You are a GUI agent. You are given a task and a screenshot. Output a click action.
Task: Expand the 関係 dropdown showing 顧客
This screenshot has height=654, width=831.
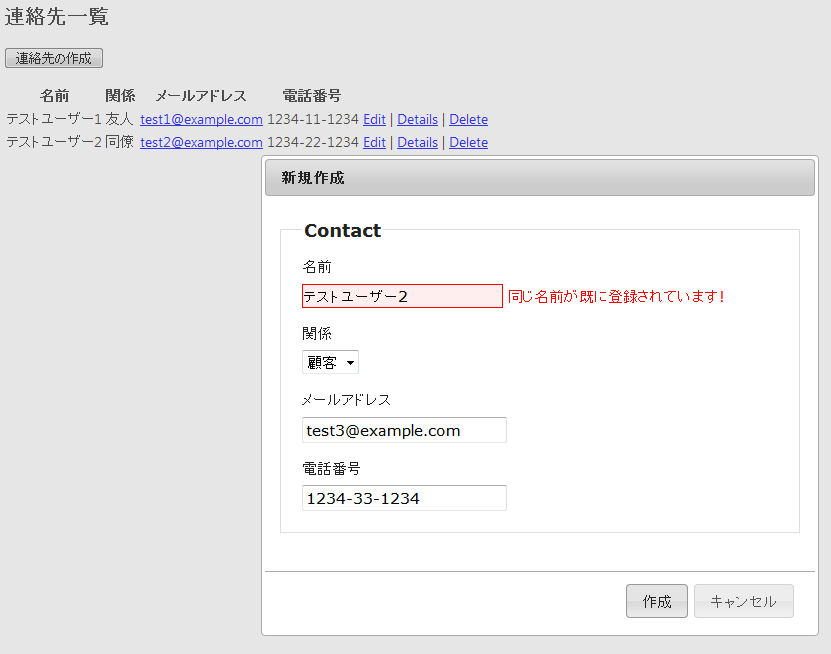click(x=330, y=363)
